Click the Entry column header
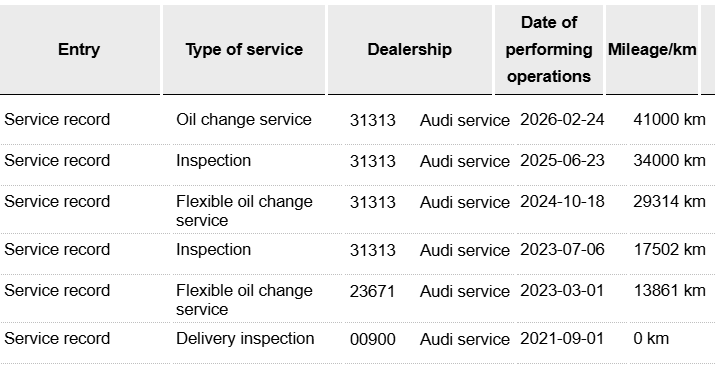Image resolution: width=715 pixels, height=370 pixels. point(79,49)
